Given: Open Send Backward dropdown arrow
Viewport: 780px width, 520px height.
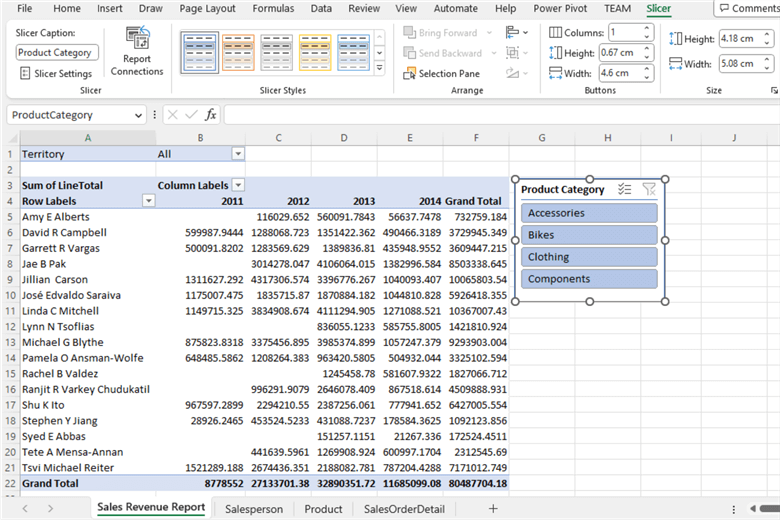Looking at the screenshot, I should [494, 53].
